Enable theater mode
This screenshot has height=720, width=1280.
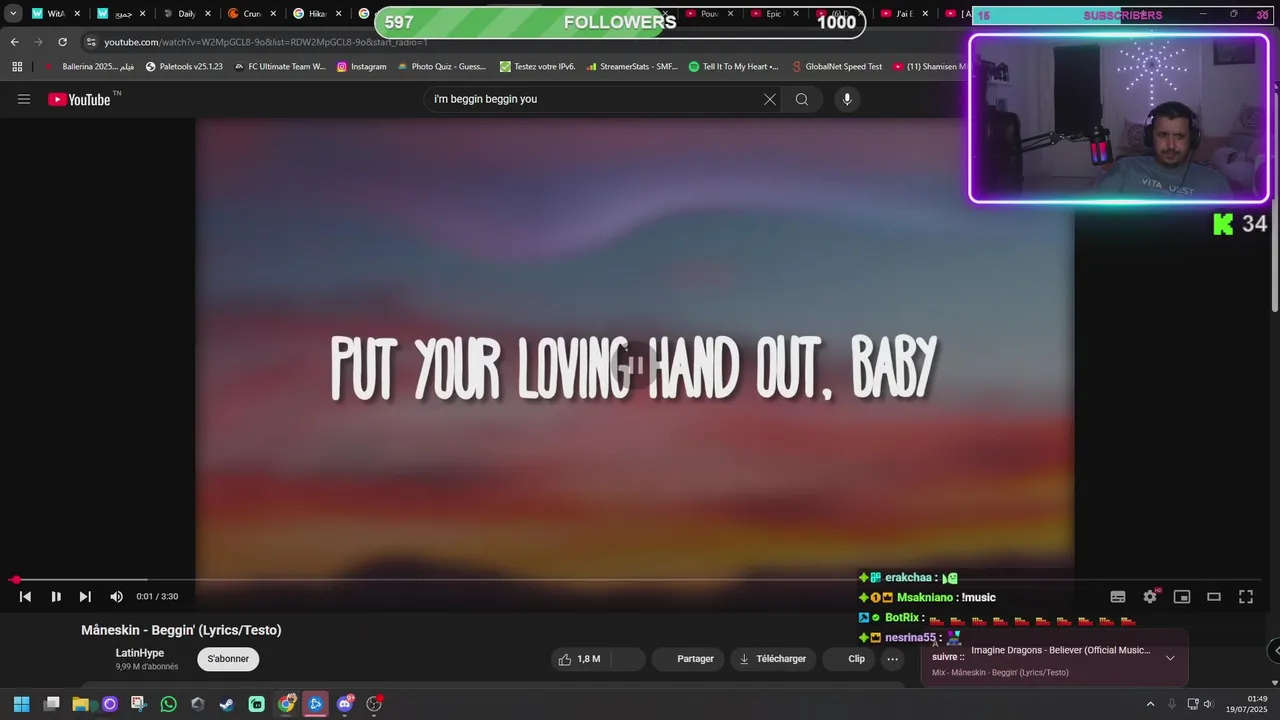coord(1214,597)
